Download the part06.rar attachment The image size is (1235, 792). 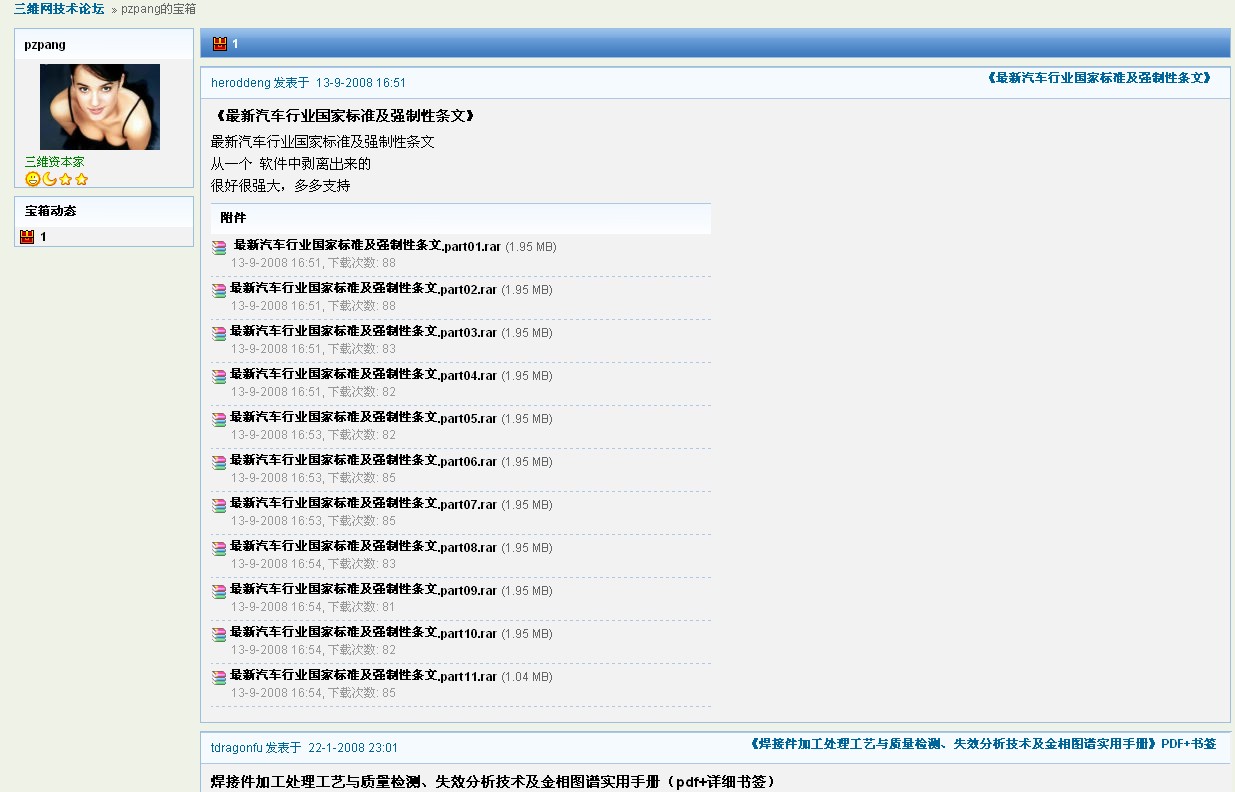364,461
